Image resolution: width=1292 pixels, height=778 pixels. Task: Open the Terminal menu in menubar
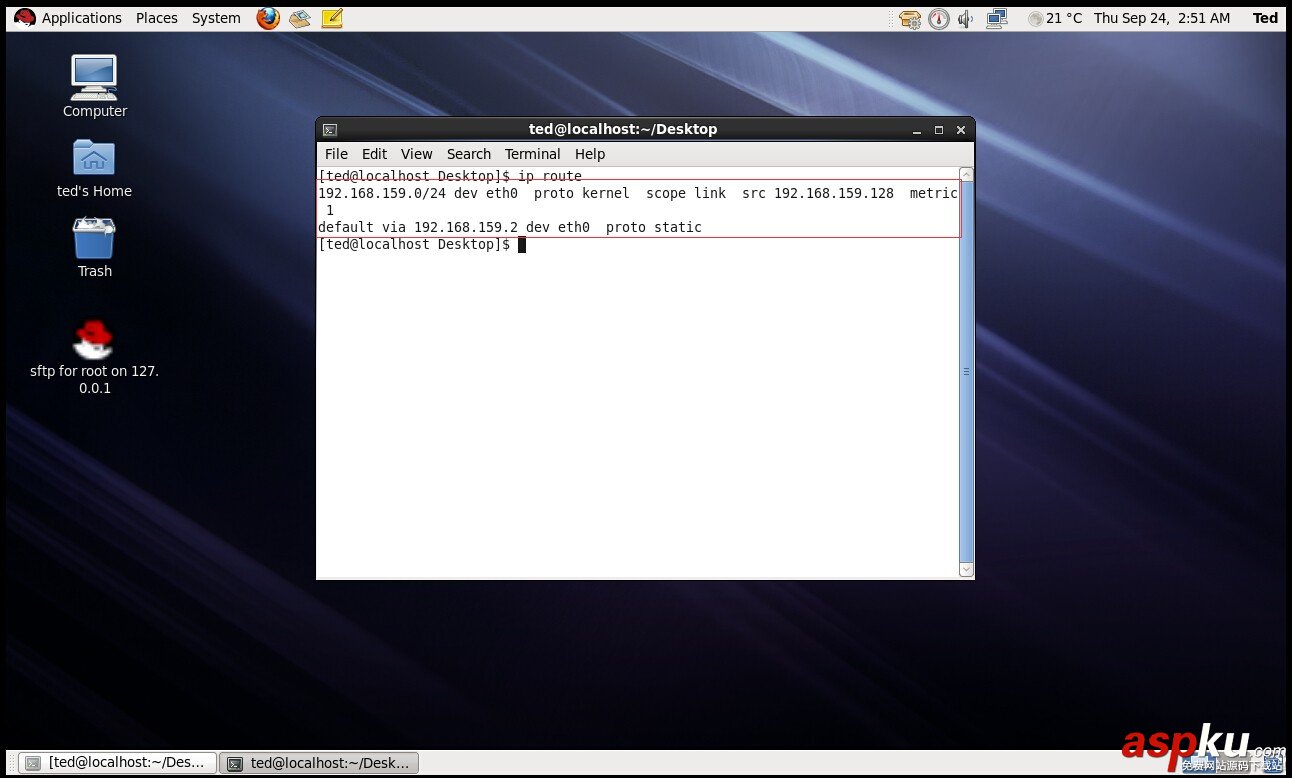(532, 154)
